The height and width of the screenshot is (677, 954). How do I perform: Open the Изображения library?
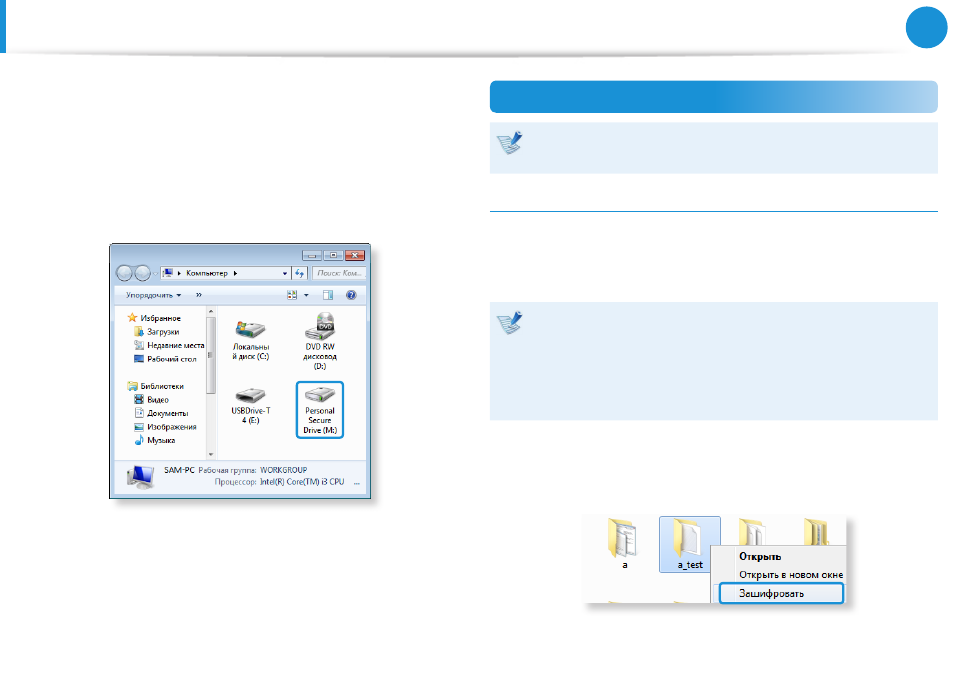coord(165,426)
